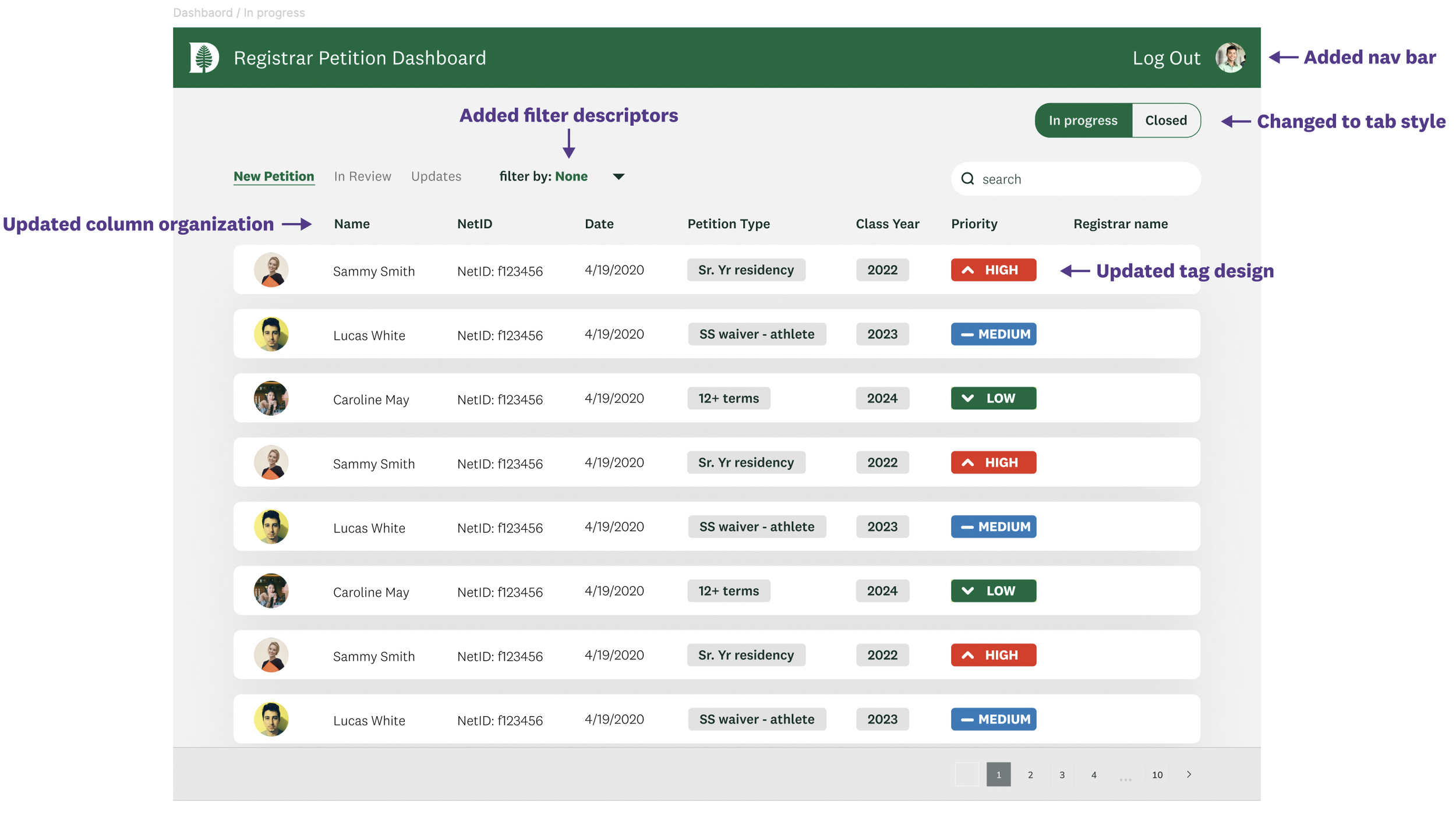The height and width of the screenshot is (825, 1456).
Task: Click the HIGH priority tag in the first row
Action: click(993, 270)
